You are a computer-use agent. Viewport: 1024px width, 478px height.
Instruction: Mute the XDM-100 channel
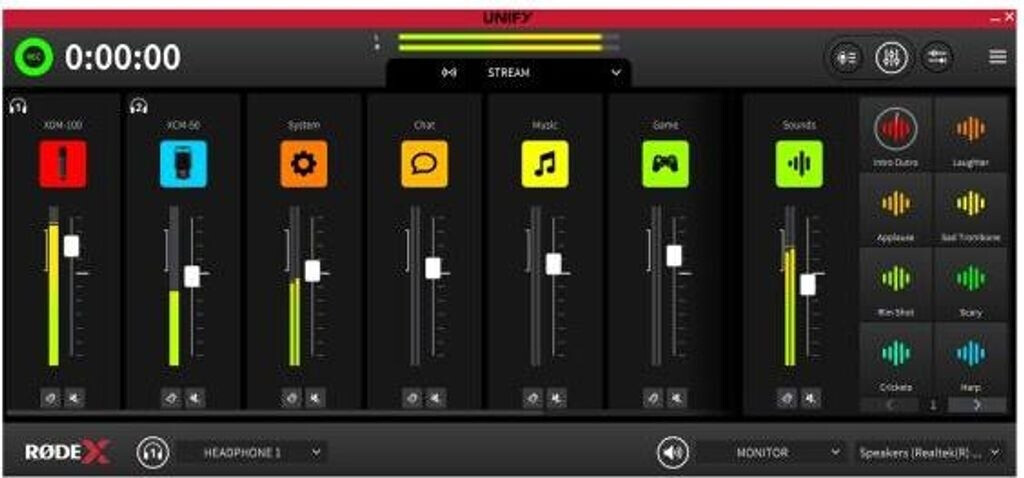75,398
